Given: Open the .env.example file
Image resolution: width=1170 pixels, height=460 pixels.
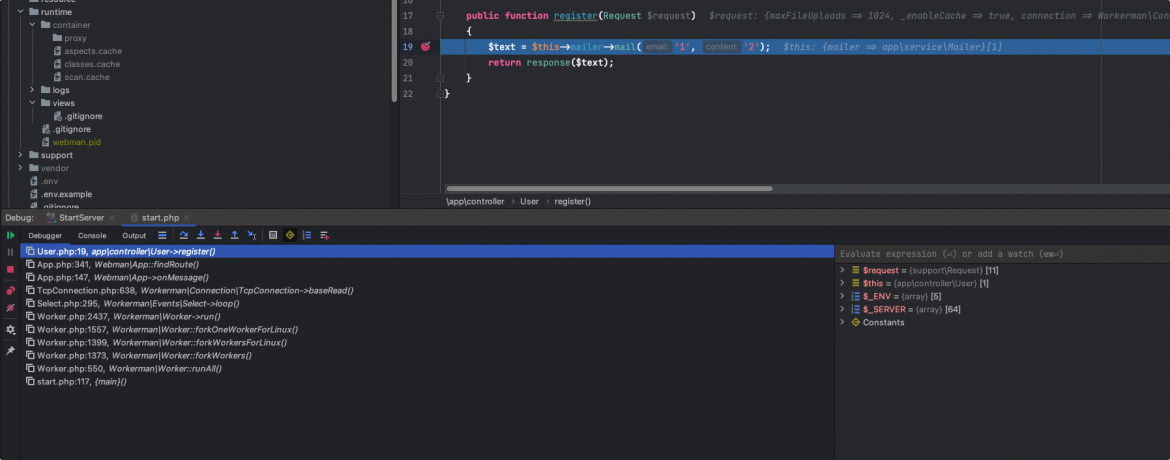Looking at the screenshot, I should pos(60,194).
